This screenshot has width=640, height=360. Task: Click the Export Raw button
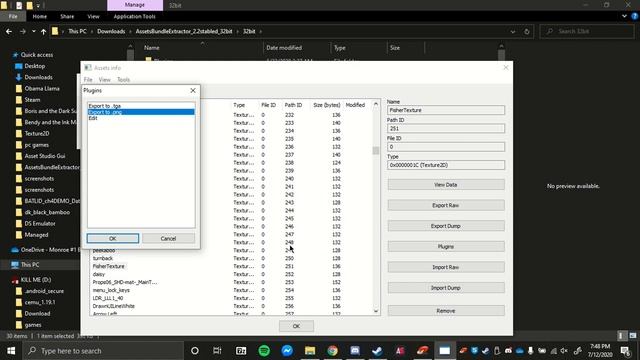pyautogui.click(x=446, y=205)
